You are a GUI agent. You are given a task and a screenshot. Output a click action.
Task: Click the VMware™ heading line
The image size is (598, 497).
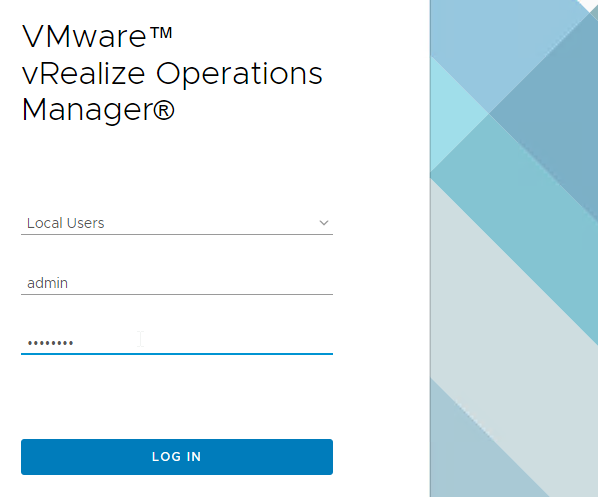tap(97, 37)
